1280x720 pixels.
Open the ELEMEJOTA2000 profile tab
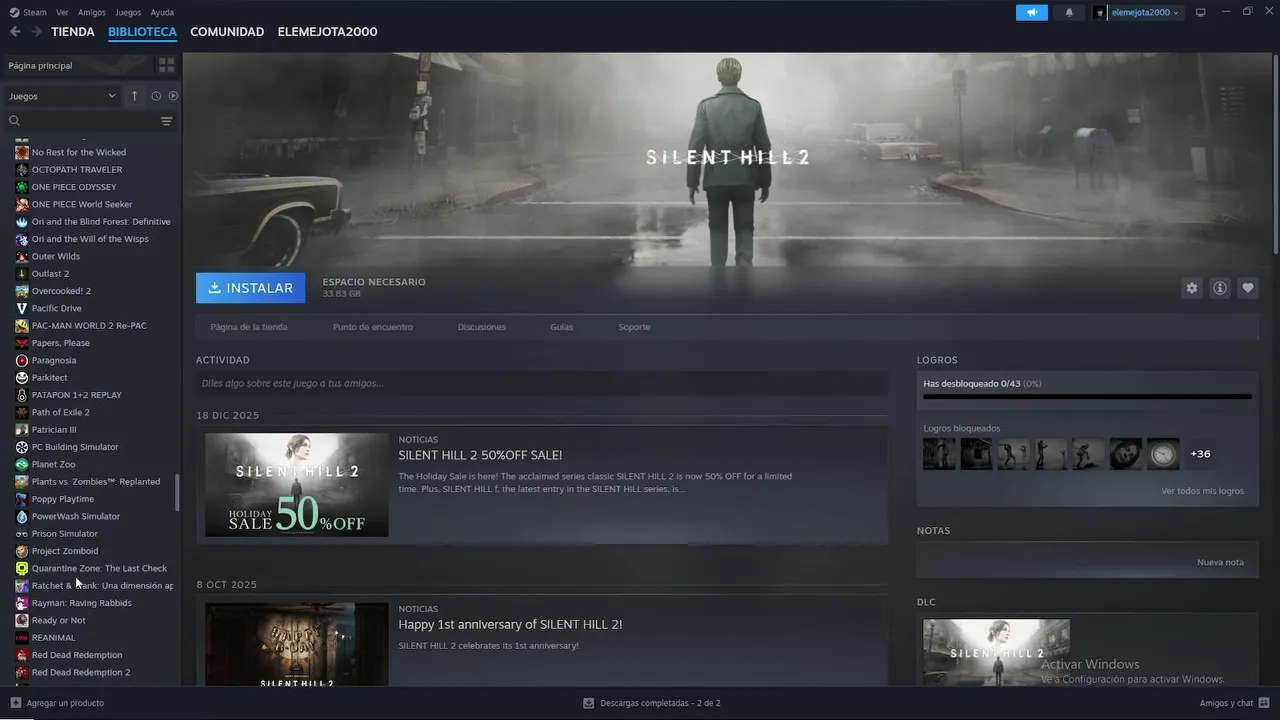[327, 32]
